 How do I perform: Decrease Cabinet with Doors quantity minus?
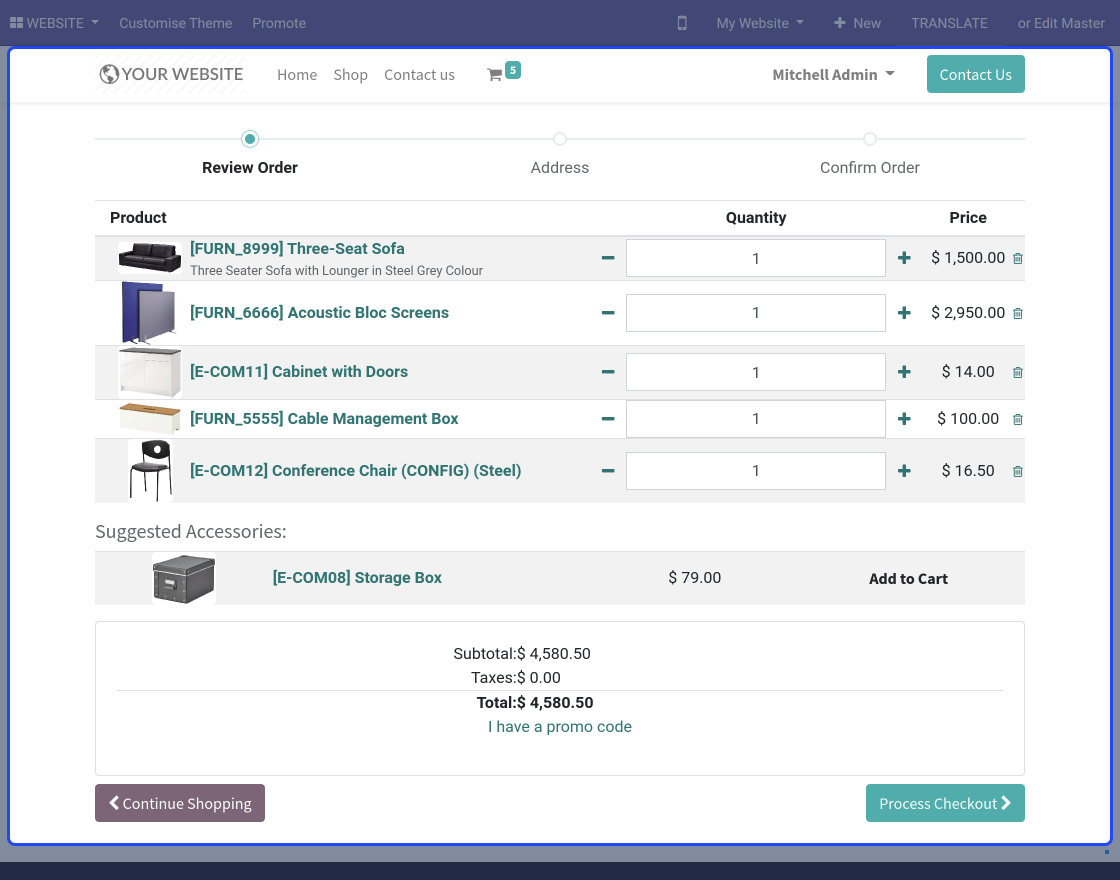(x=608, y=371)
